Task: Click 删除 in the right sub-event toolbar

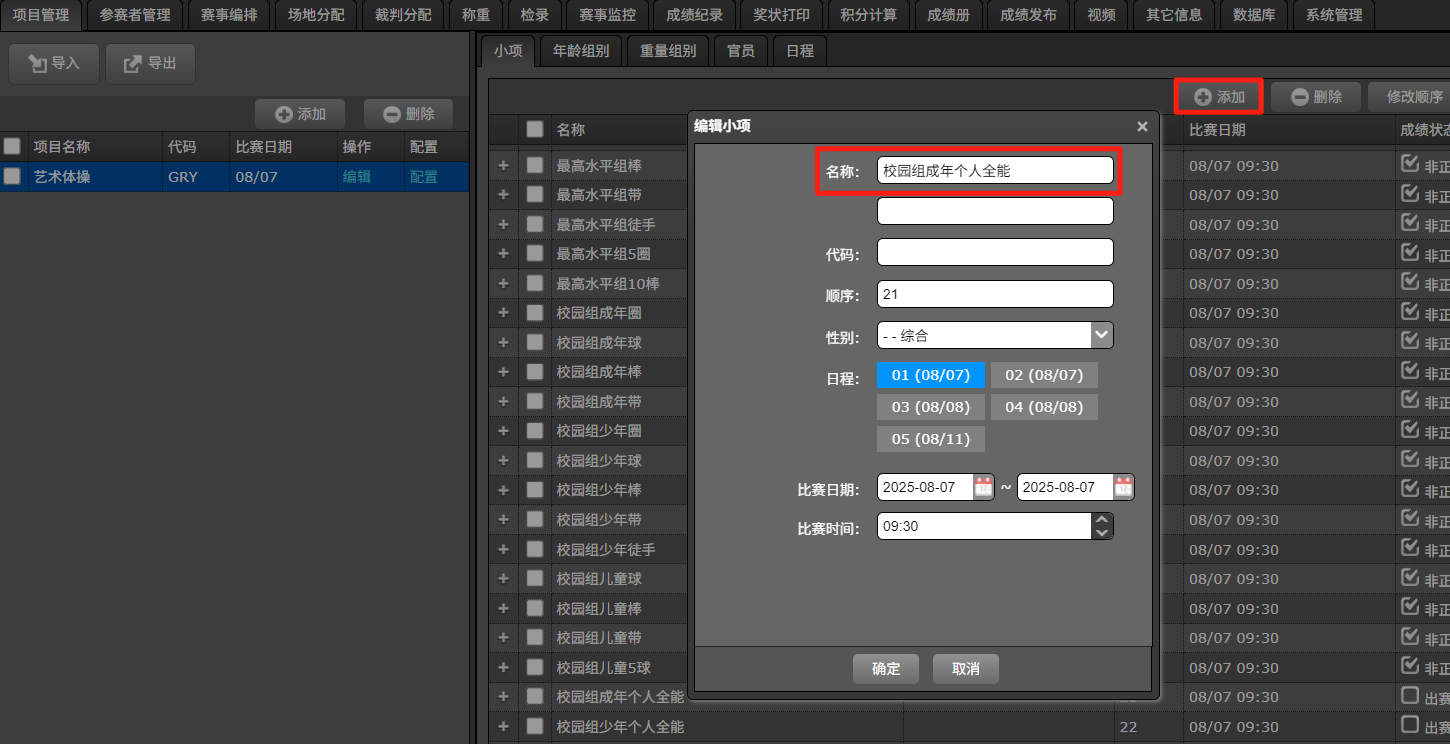Action: pyautogui.click(x=1315, y=97)
